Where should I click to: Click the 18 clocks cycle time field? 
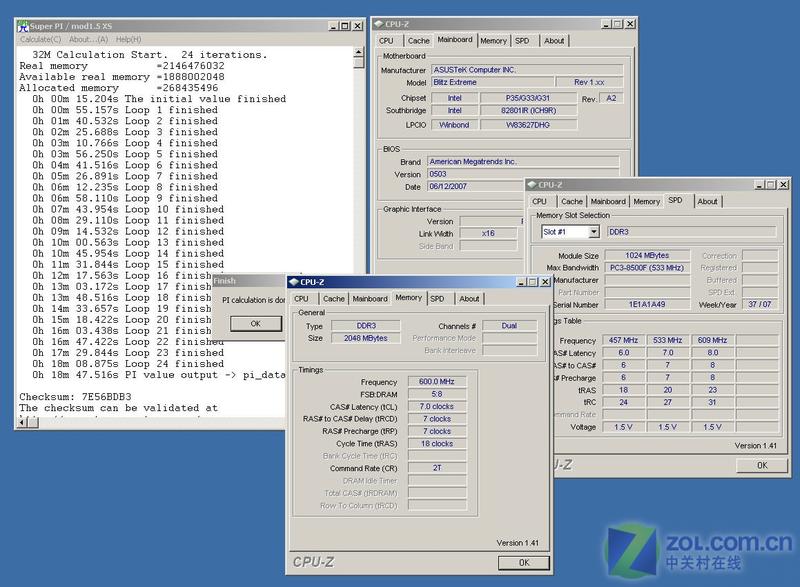point(437,444)
